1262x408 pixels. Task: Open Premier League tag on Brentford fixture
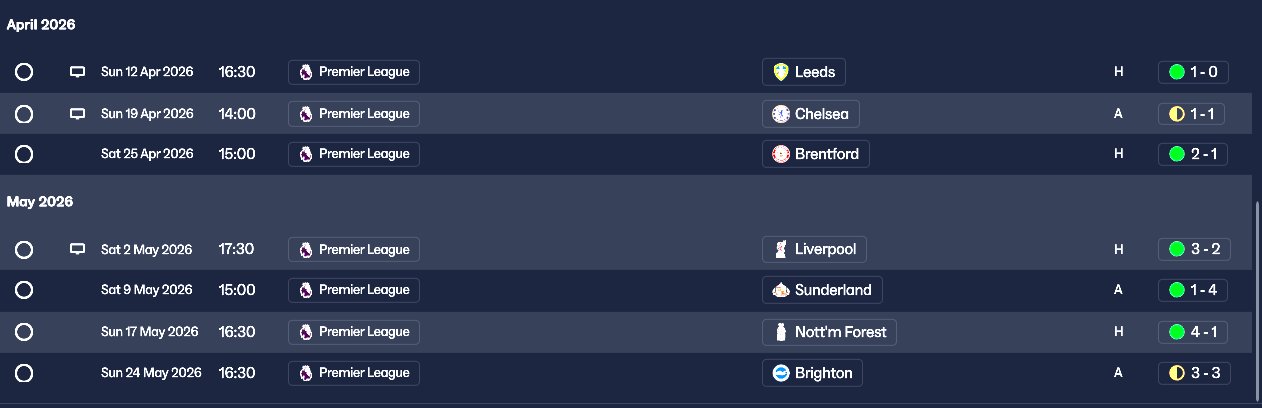coord(354,154)
